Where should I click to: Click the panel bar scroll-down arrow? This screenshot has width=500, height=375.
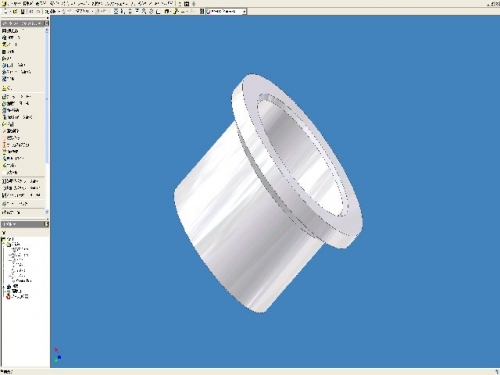pyautogui.click(x=47, y=212)
